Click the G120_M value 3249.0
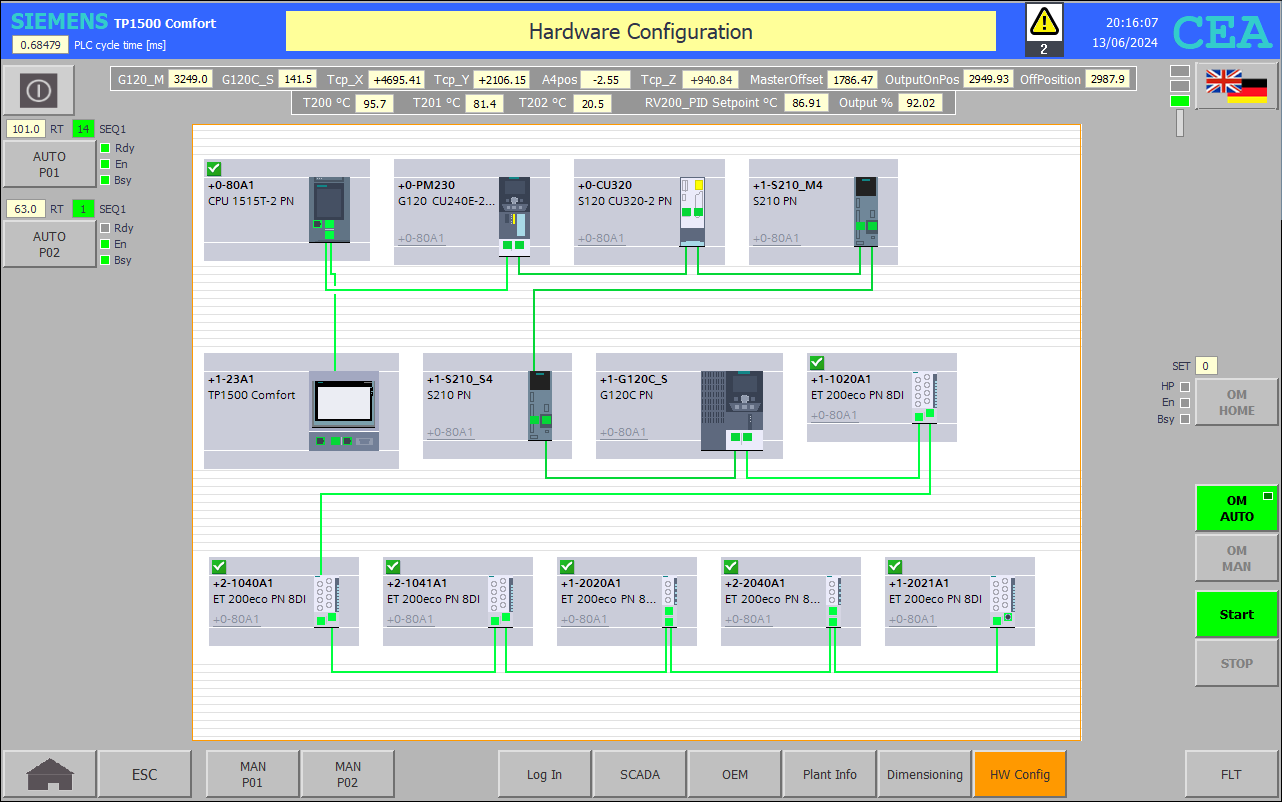1282x802 pixels. click(190, 79)
